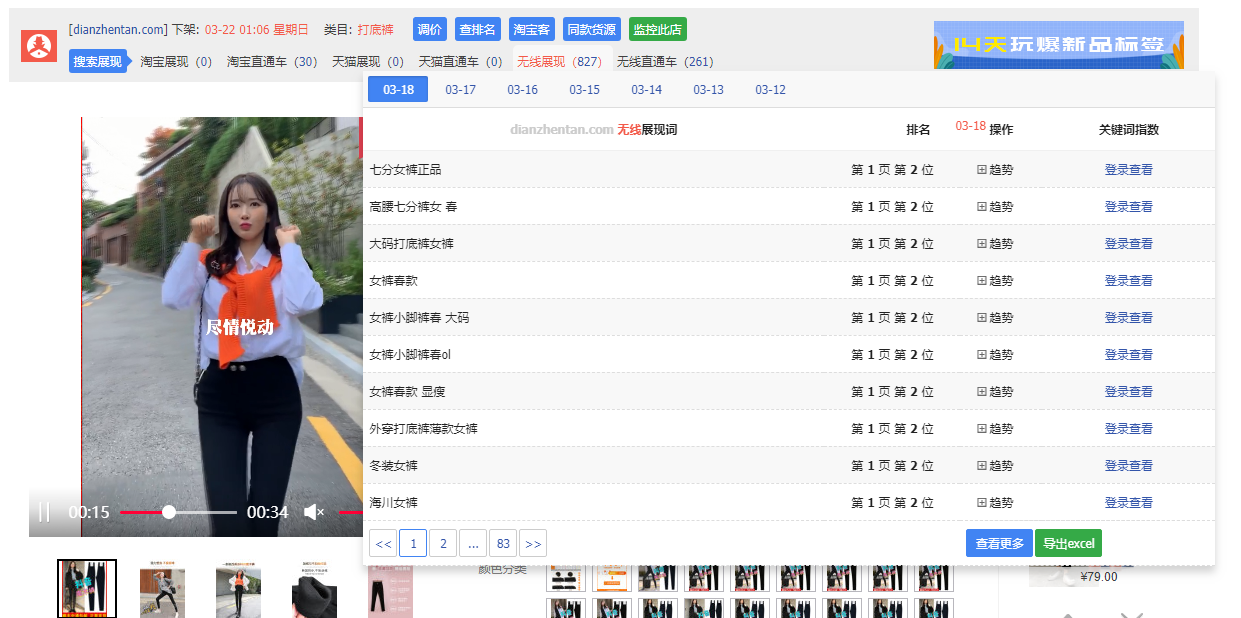Move the video progress slider knob
The image size is (1241, 618).
(x=169, y=512)
